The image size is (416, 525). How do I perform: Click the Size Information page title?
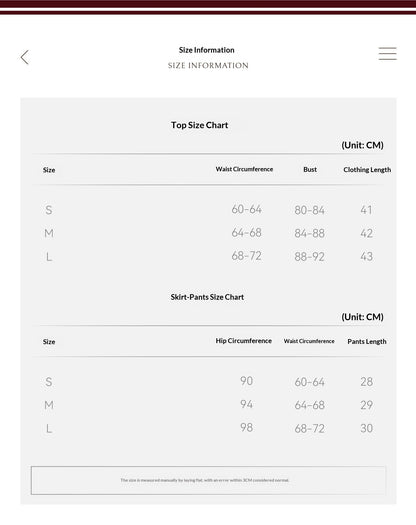pyautogui.click(x=207, y=50)
